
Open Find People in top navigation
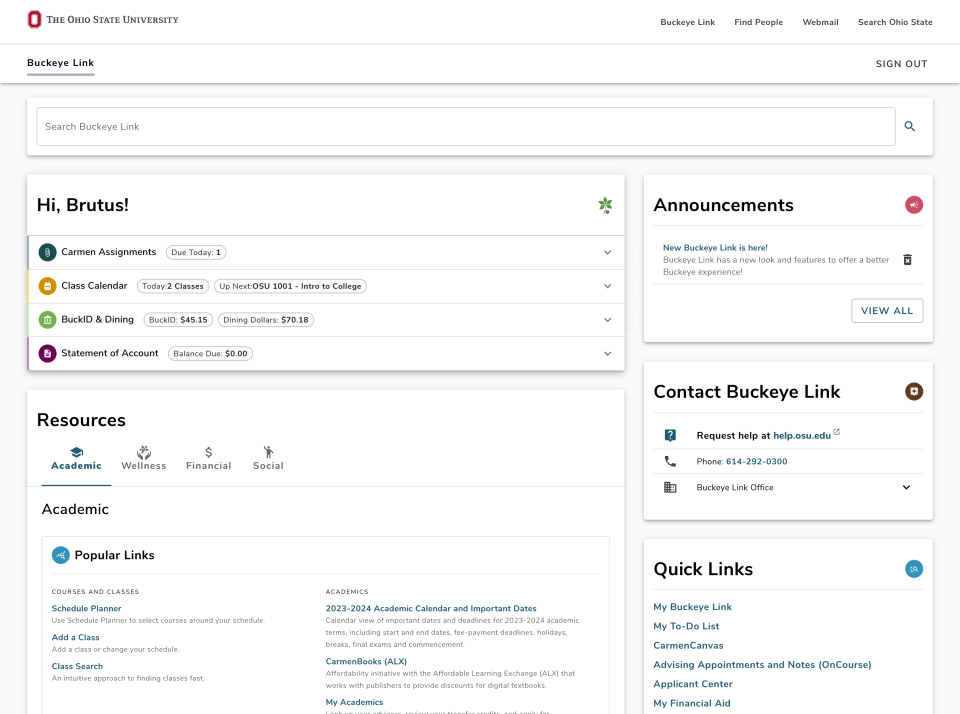pyautogui.click(x=759, y=22)
